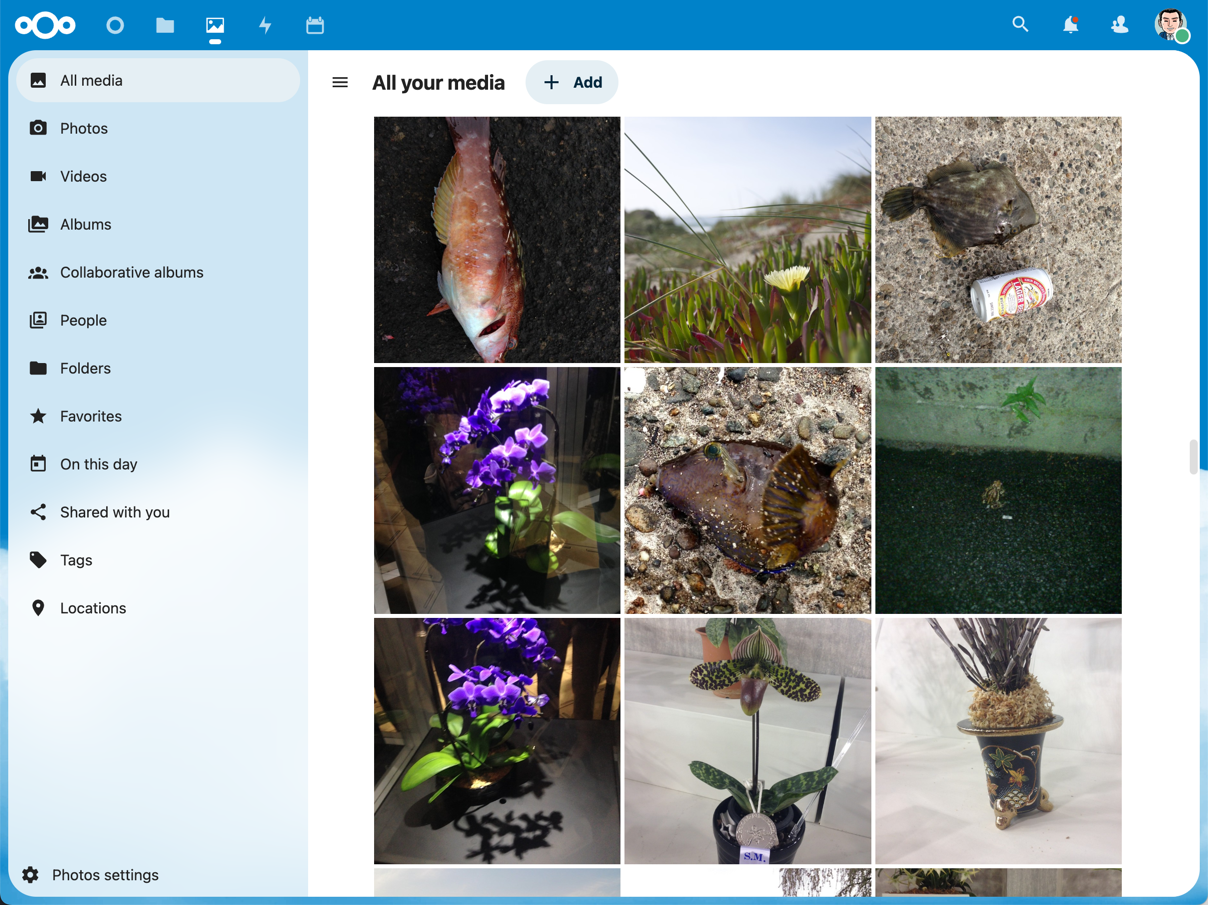Open the beer can fish photo
Image resolution: width=1208 pixels, height=905 pixels.
coord(998,240)
